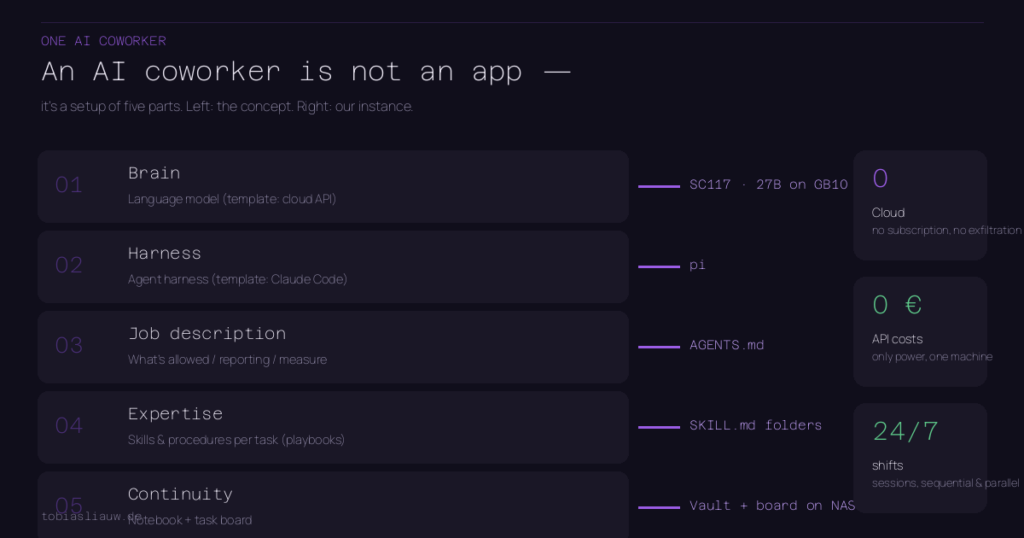This screenshot has width=1024, height=538.
Task: Click the tobiasliauw.de footer link
Action: click(91, 516)
